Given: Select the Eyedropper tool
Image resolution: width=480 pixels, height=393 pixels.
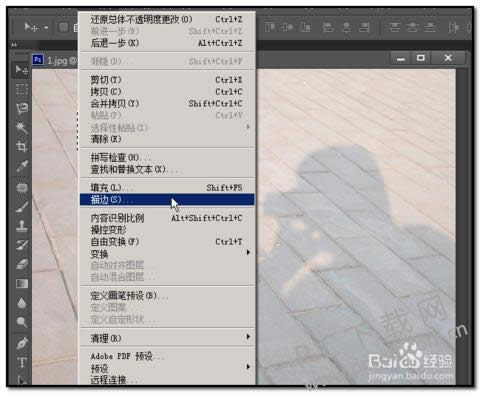Looking at the screenshot, I should click(22, 166).
